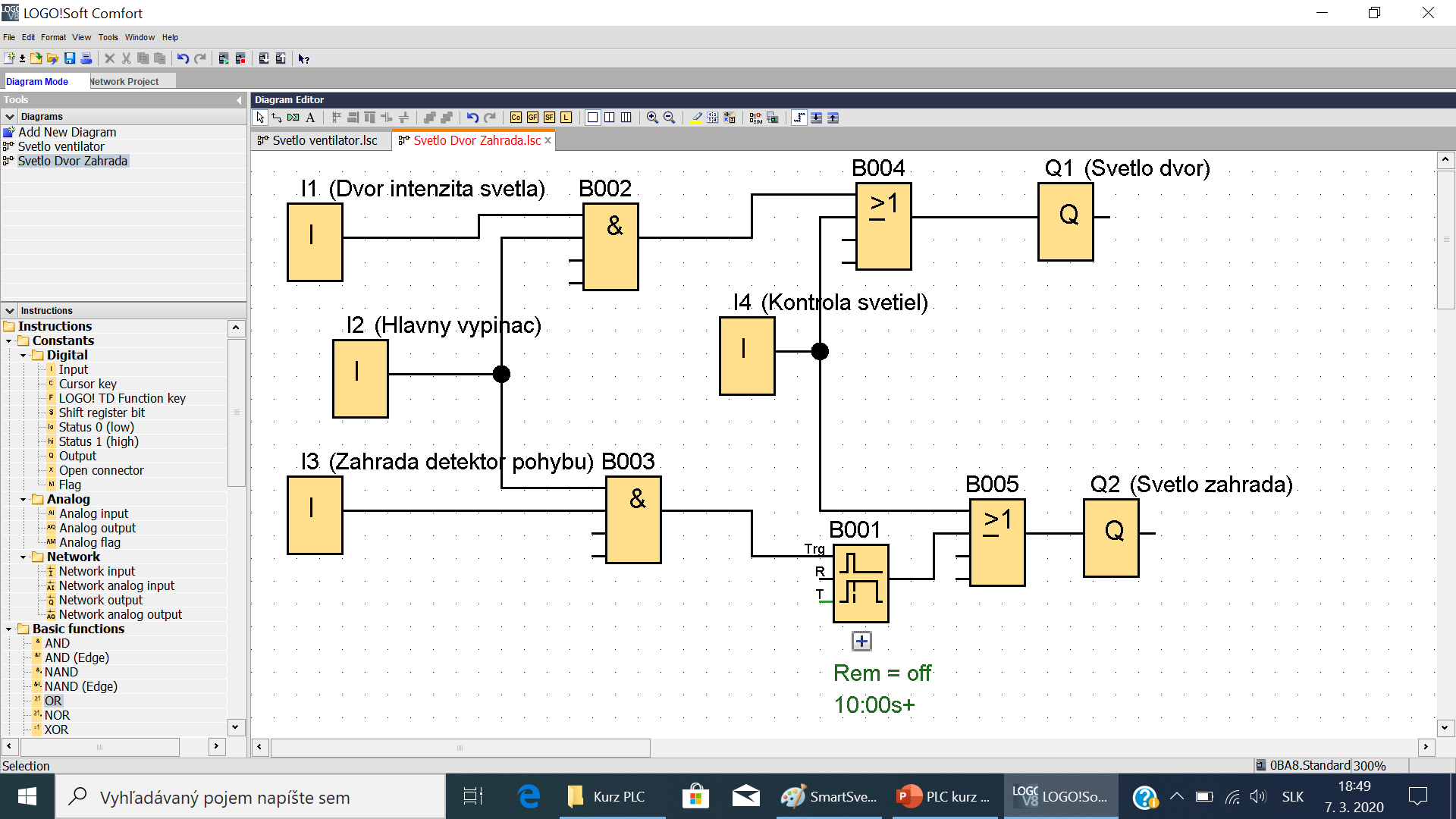
Task: Click the Print icon in main toolbar
Action: 86,58
